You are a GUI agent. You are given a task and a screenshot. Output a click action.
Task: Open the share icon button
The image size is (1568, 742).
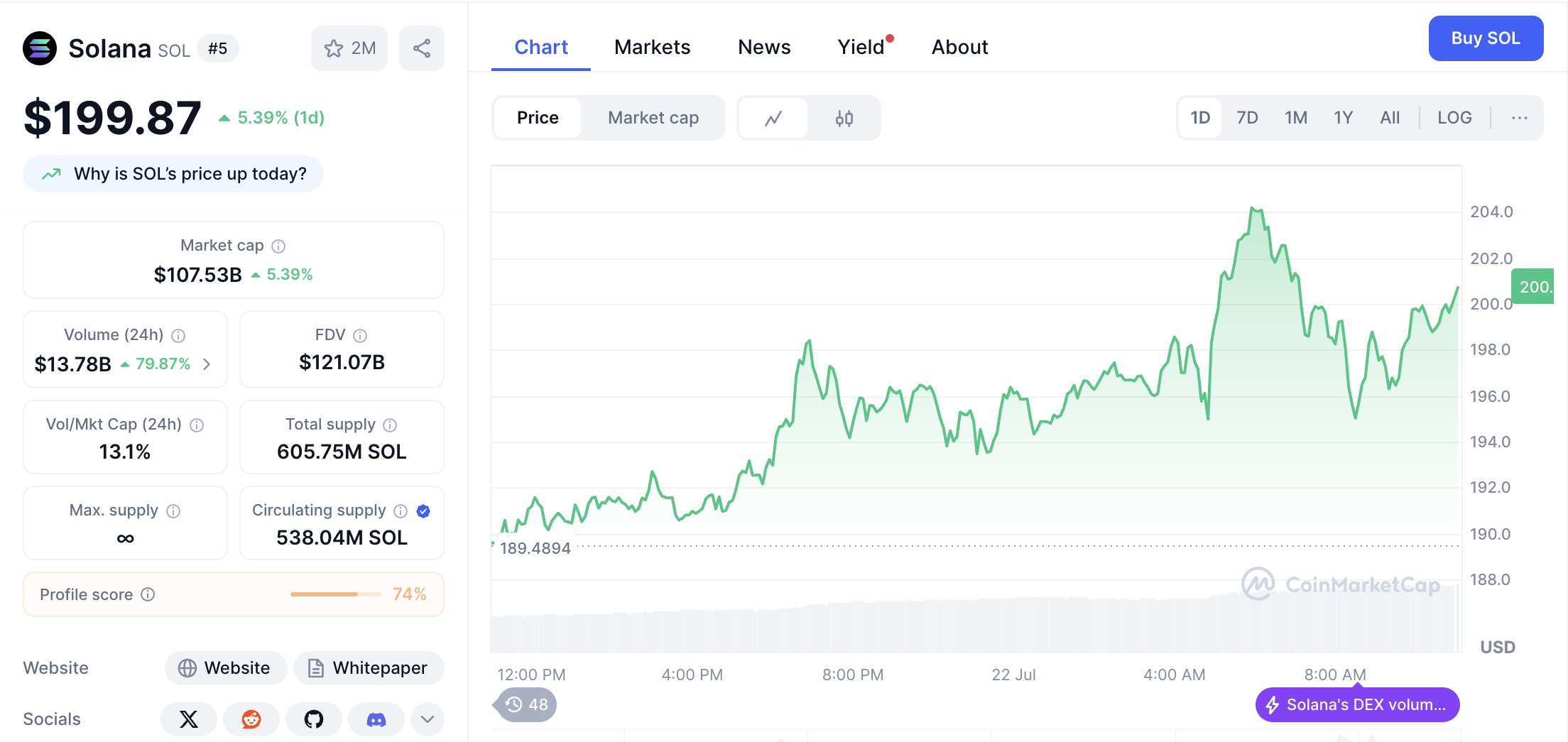422,48
